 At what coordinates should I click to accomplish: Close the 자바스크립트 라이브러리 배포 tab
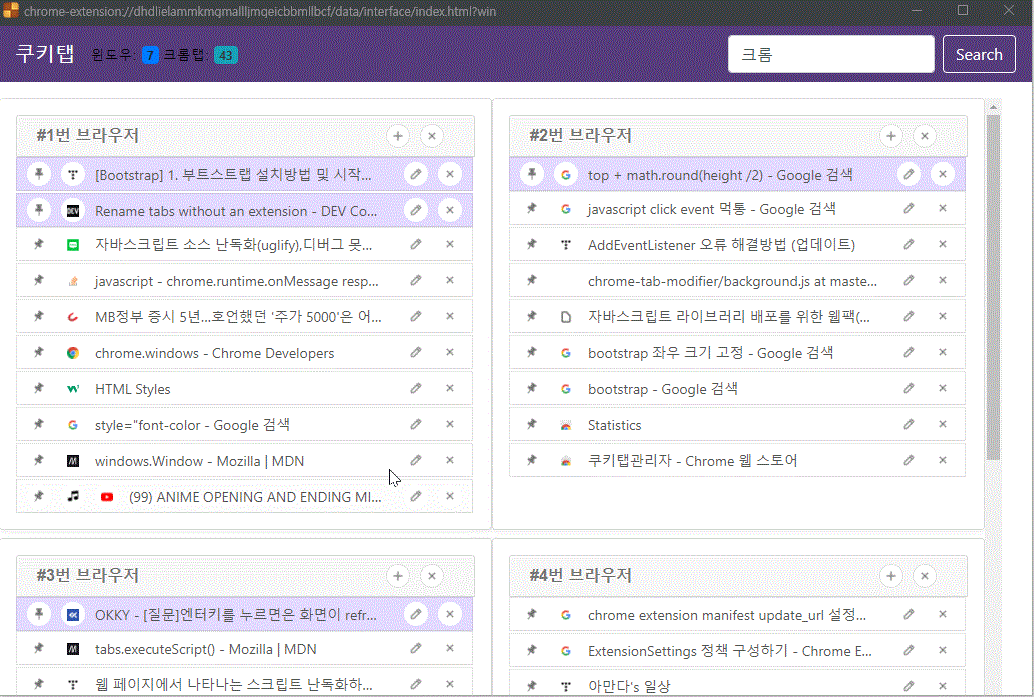pyautogui.click(x=943, y=316)
